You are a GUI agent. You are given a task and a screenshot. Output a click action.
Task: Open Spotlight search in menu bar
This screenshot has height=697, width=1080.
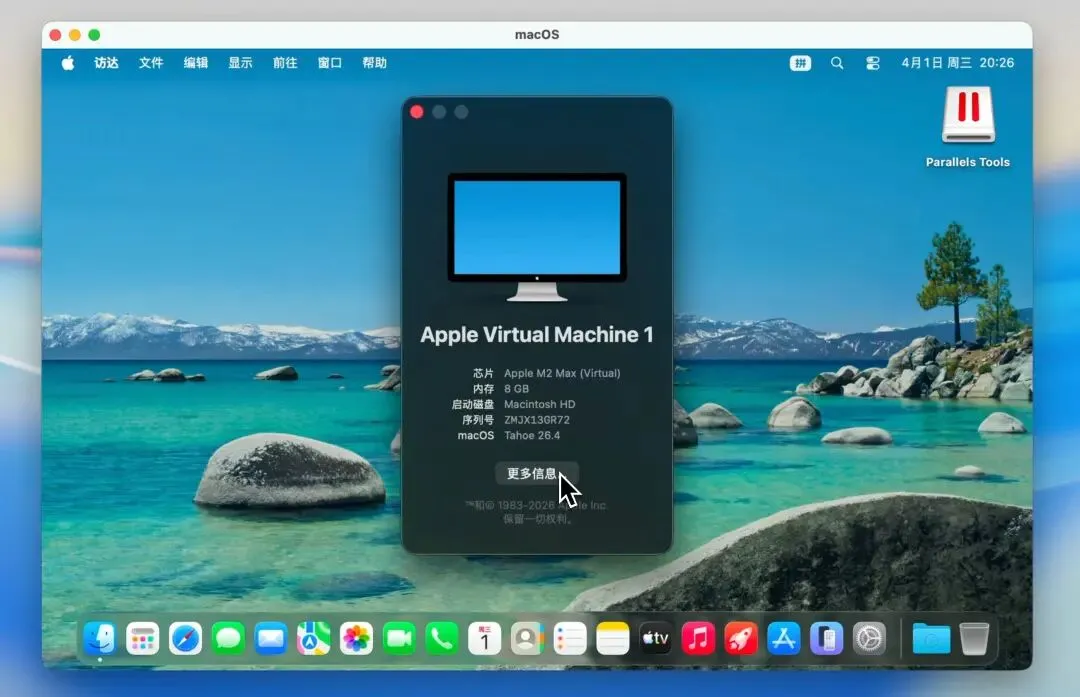coord(837,63)
